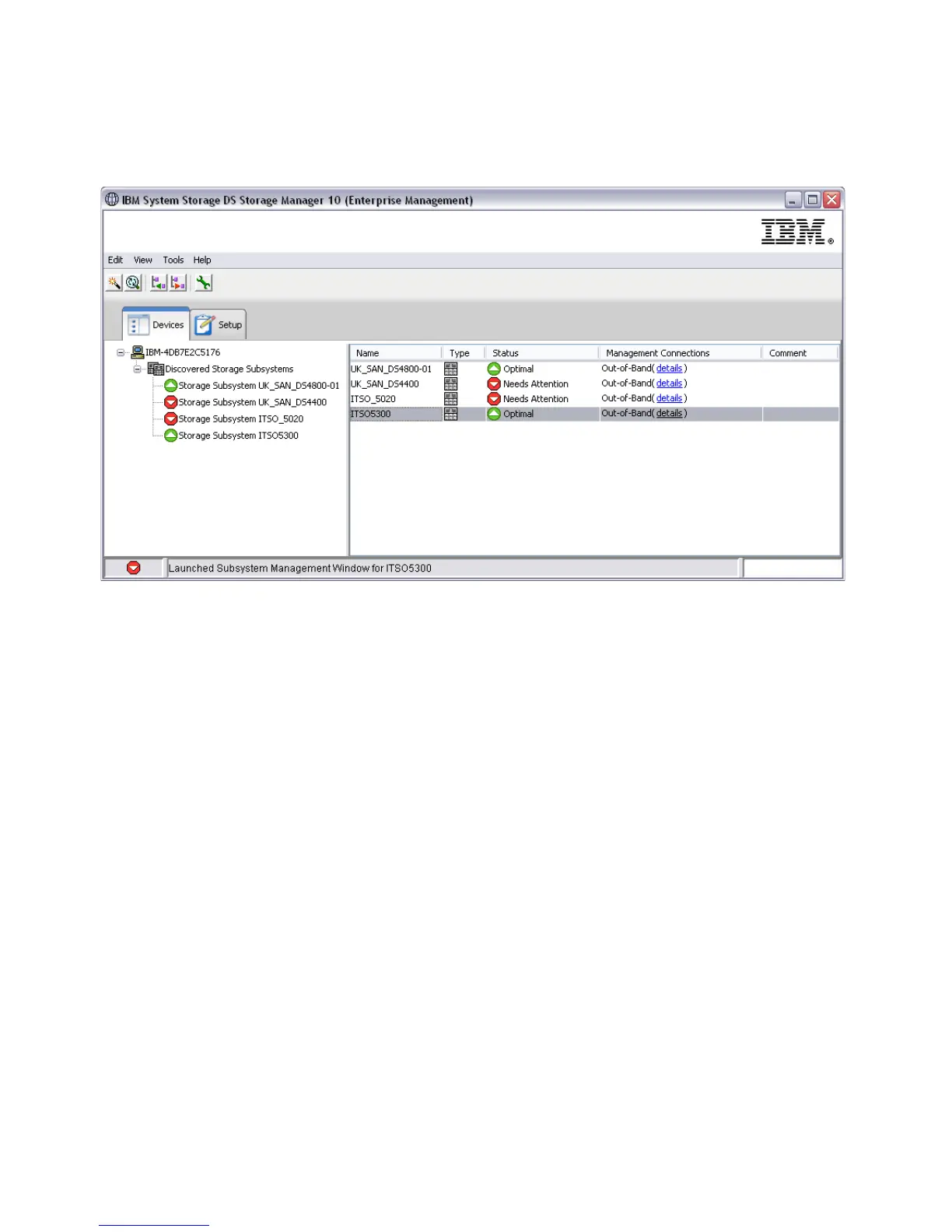Select Discovered Storage Subsystems tree label
This screenshot has width=952, height=1232.
[x=229, y=369]
